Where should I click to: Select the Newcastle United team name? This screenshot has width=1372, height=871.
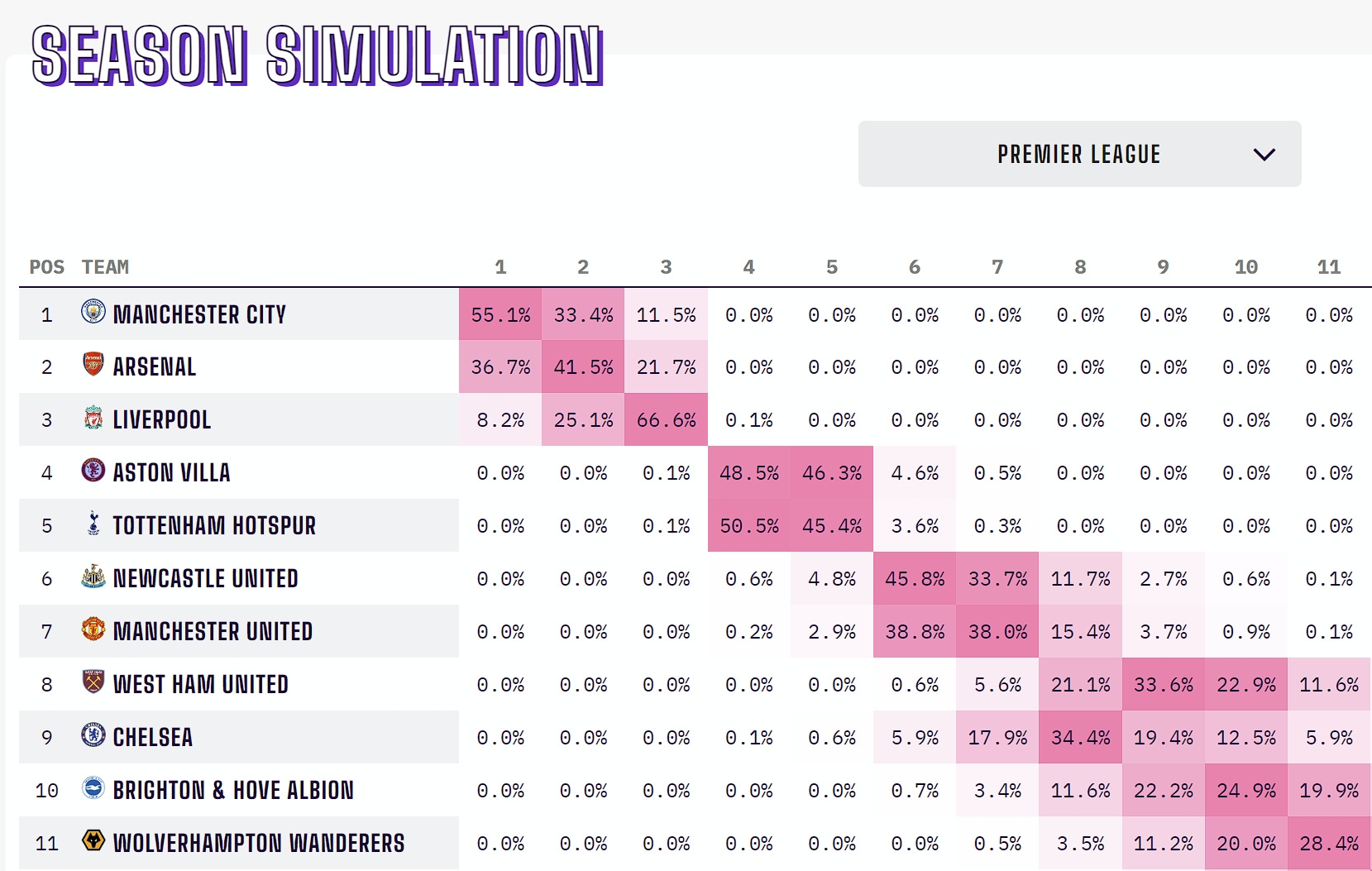tap(205, 578)
